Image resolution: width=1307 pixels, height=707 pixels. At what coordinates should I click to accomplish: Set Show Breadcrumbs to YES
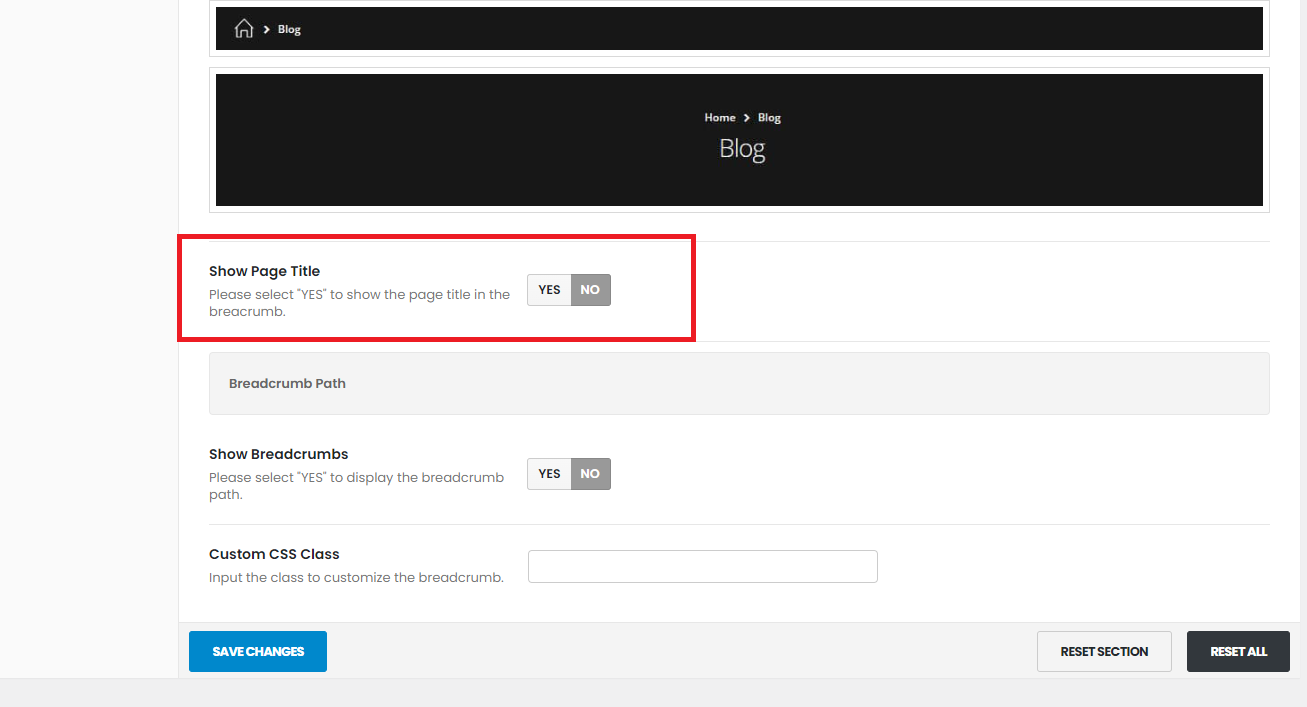click(x=549, y=474)
